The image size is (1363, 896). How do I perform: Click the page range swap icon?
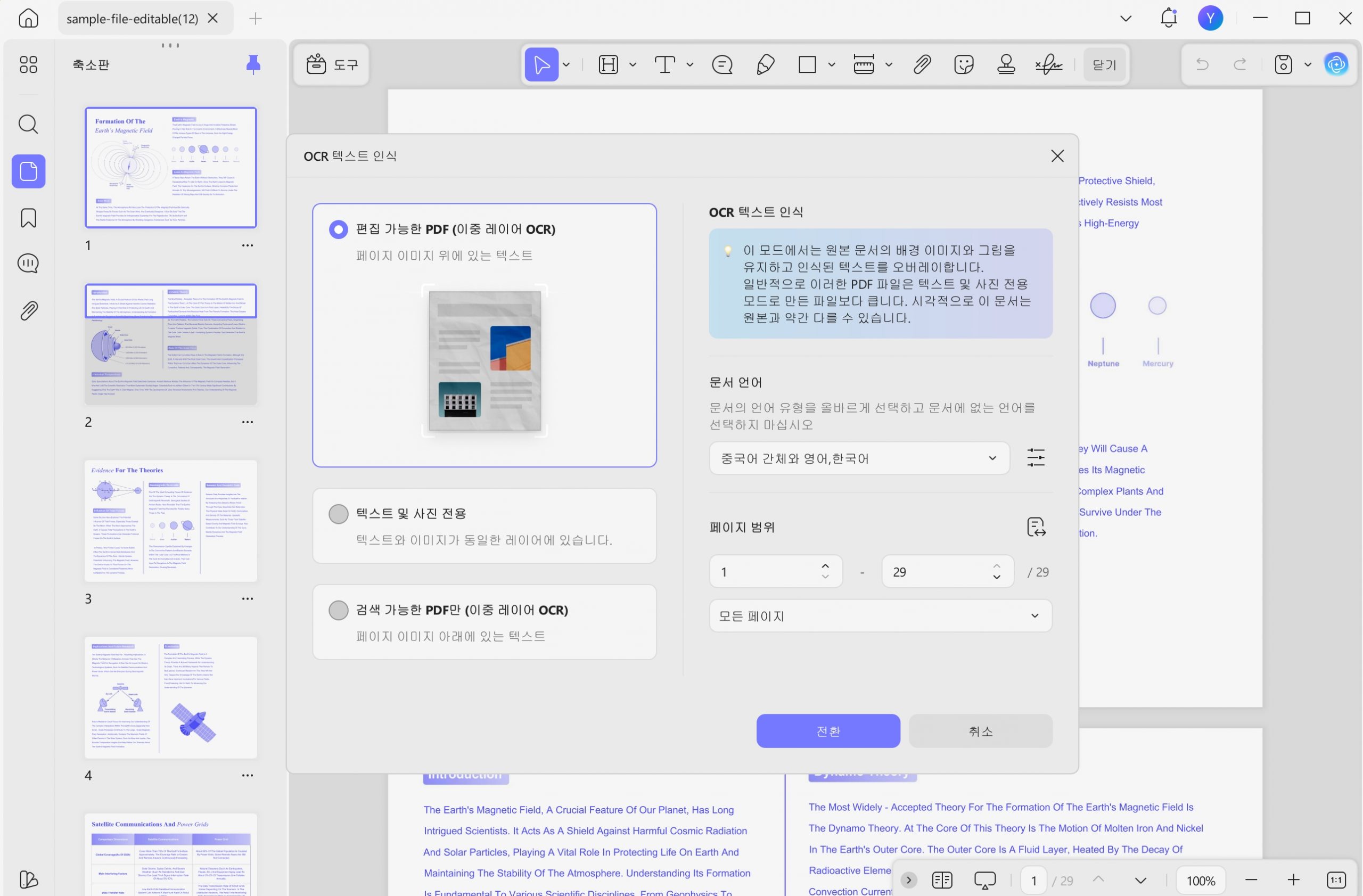pyautogui.click(x=1036, y=527)
